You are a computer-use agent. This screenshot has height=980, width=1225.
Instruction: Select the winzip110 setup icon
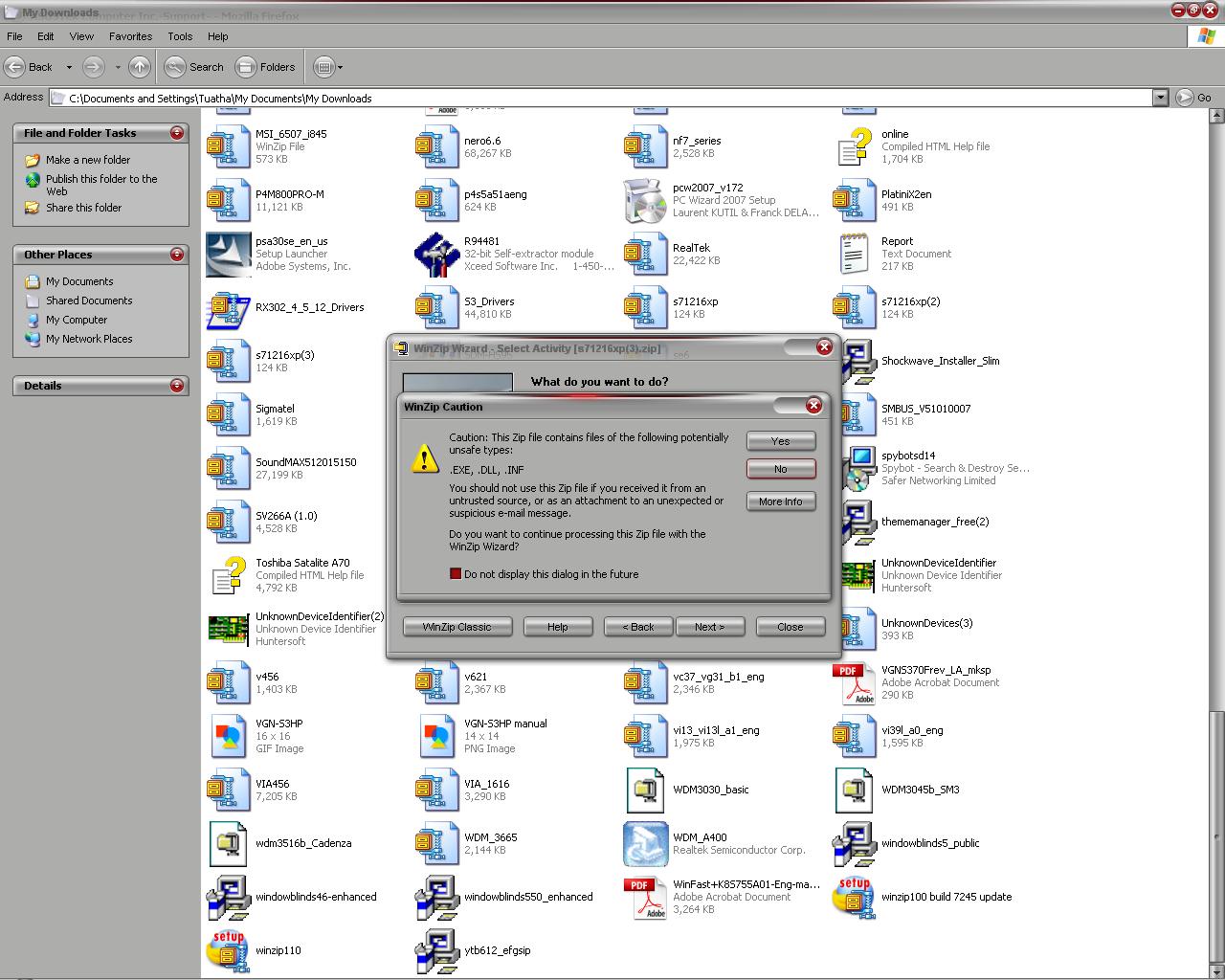tap(229, 950)
